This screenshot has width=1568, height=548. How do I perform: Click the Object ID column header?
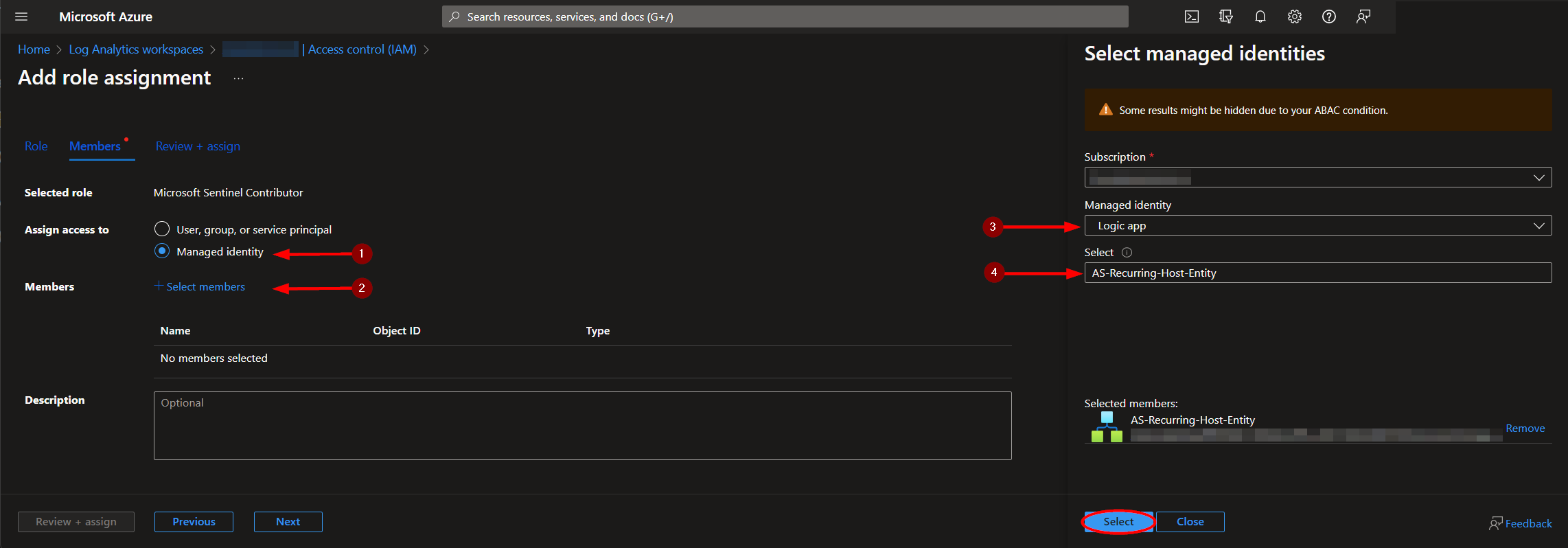[397, 330]
